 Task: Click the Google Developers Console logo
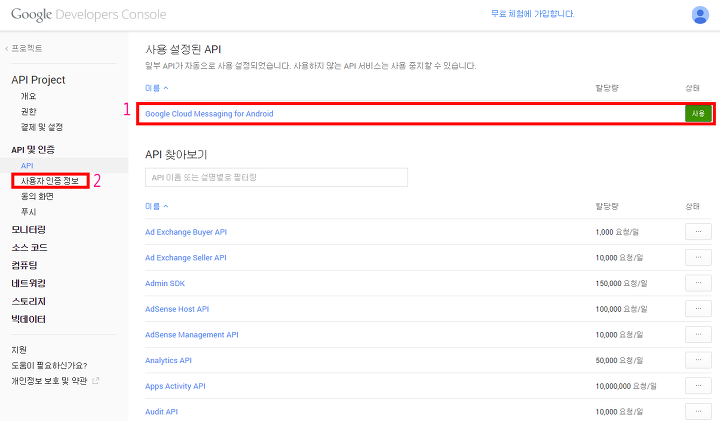(x=89, y=14)
